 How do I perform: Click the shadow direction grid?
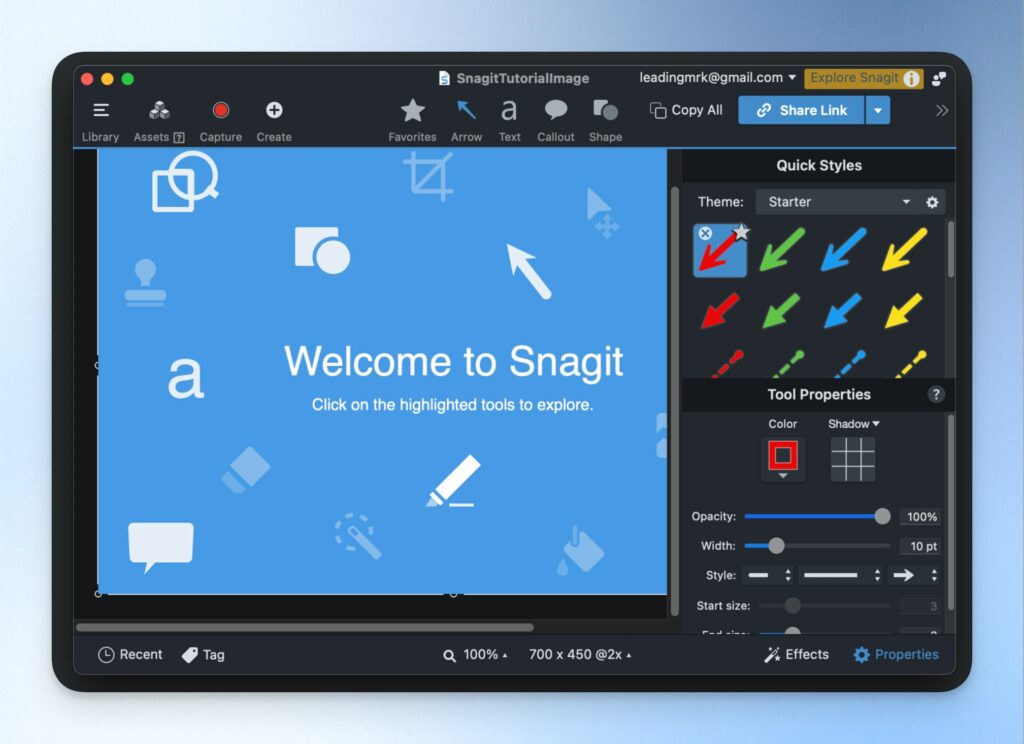click(x=853, y=459)
